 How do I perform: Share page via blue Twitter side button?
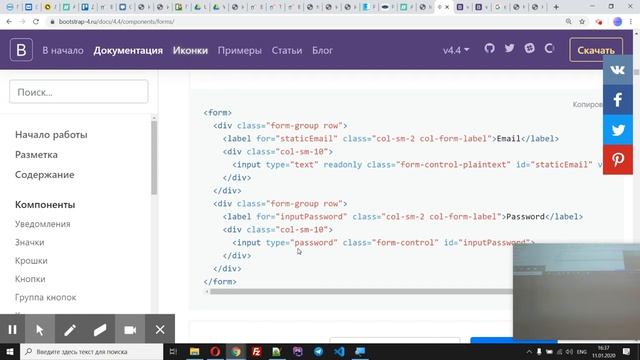[618, 129]
